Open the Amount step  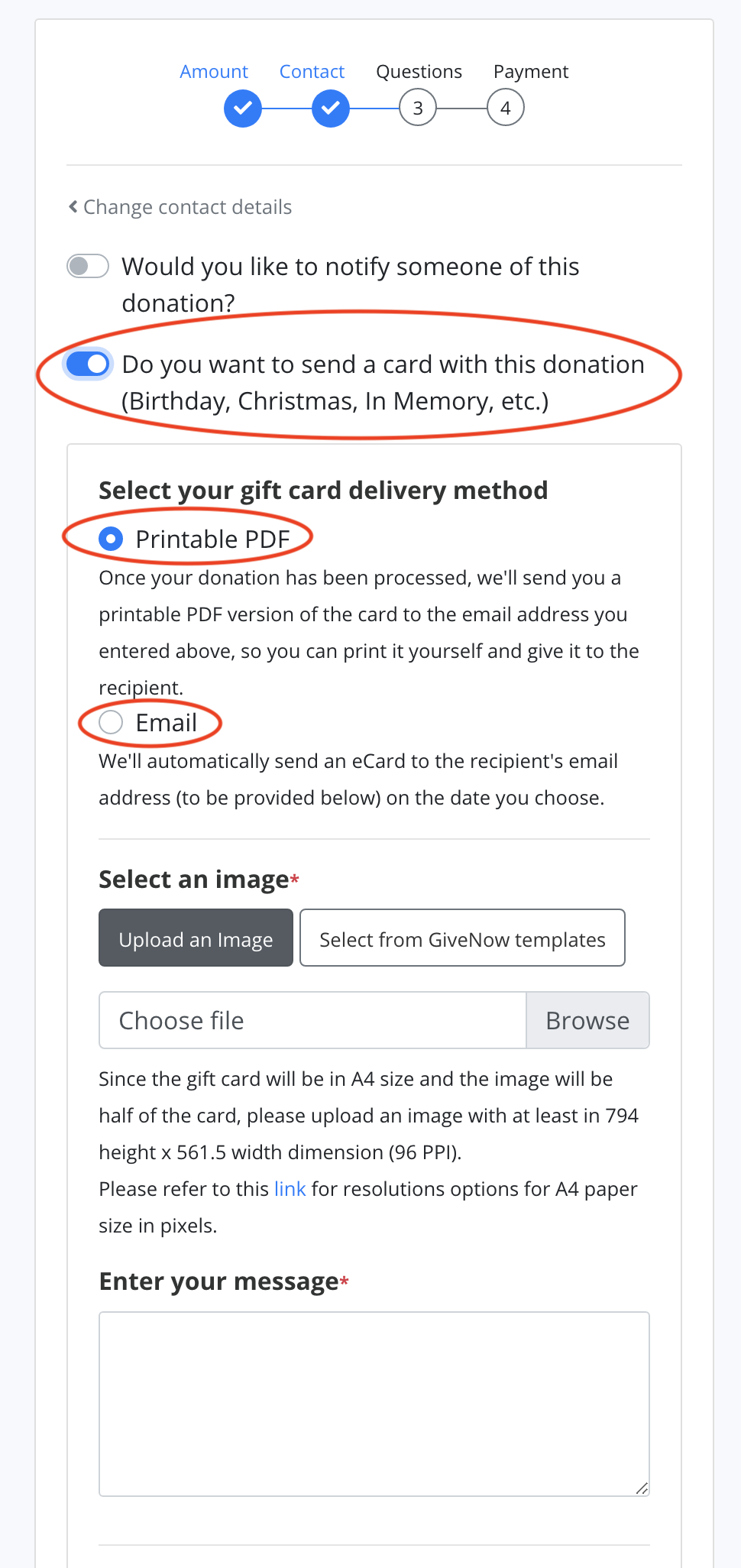point(214,71)
